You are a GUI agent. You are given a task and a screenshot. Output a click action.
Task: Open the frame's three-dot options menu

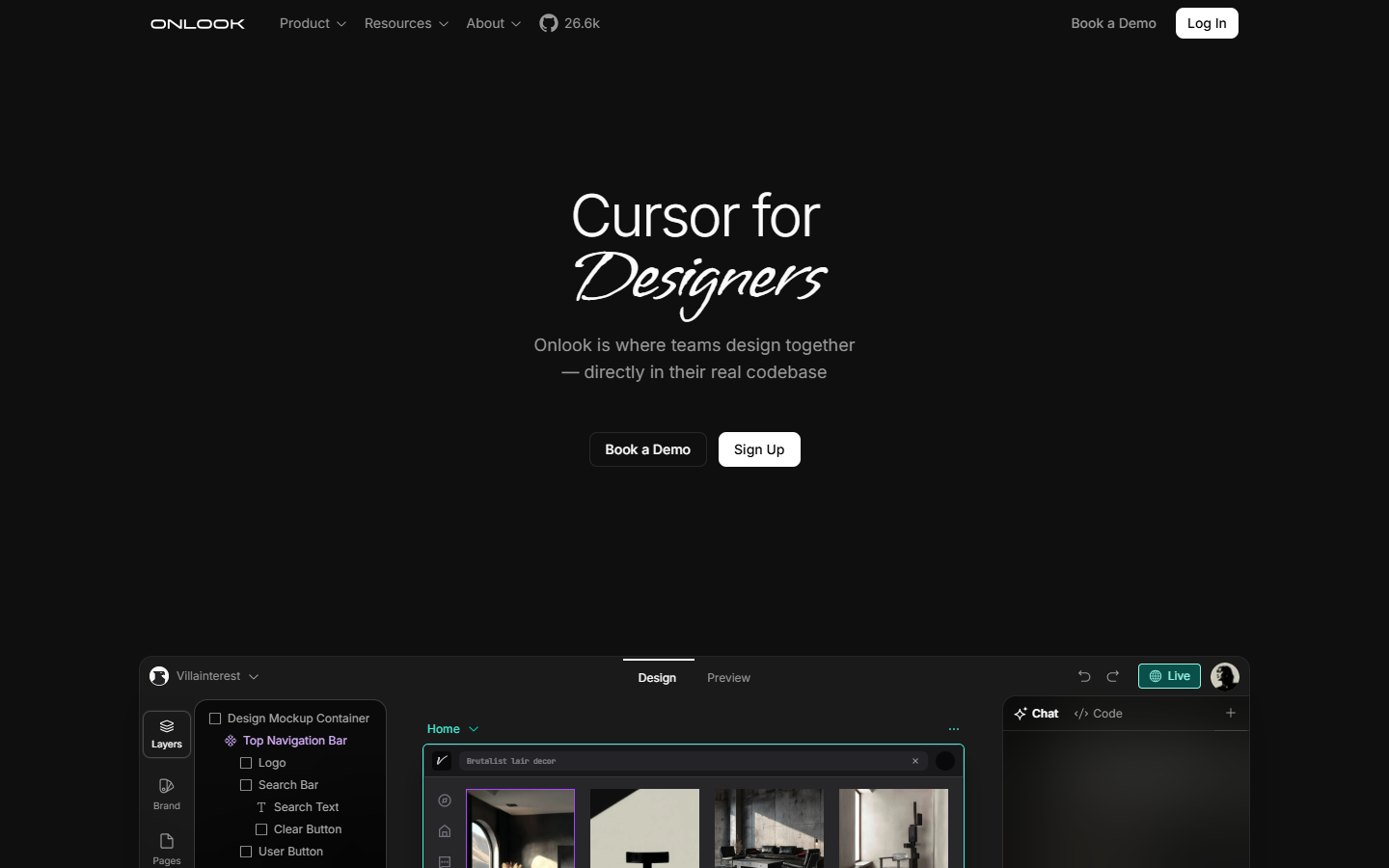954,729
